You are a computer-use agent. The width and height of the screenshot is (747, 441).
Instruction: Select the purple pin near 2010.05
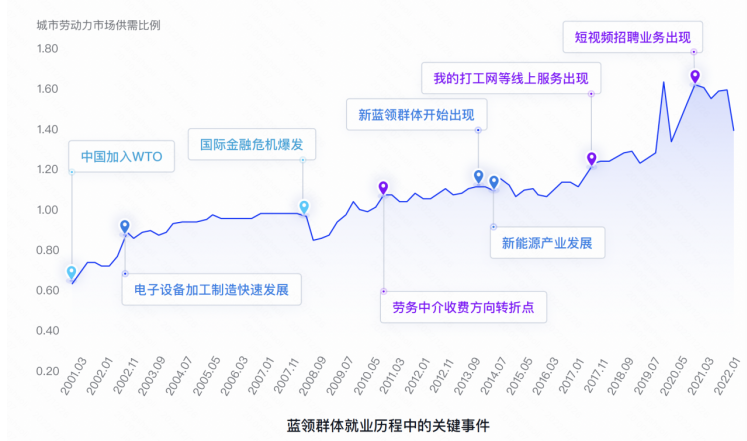click(x=383, y=187)
